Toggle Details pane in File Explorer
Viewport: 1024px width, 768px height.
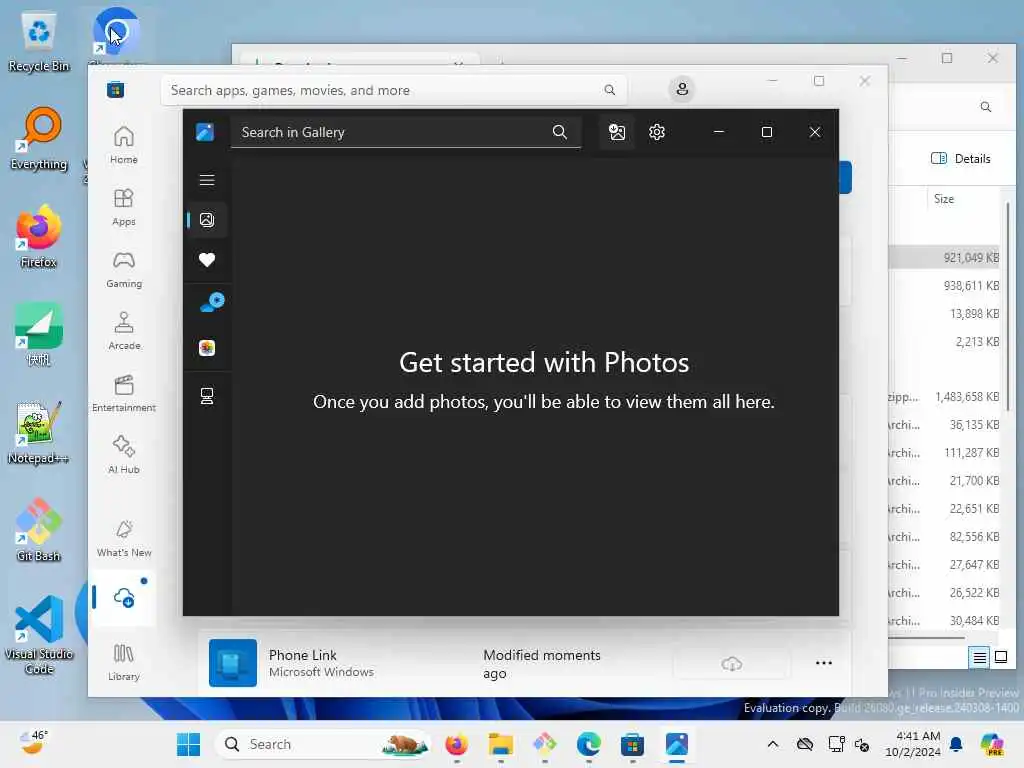click(x=961, y=159)
